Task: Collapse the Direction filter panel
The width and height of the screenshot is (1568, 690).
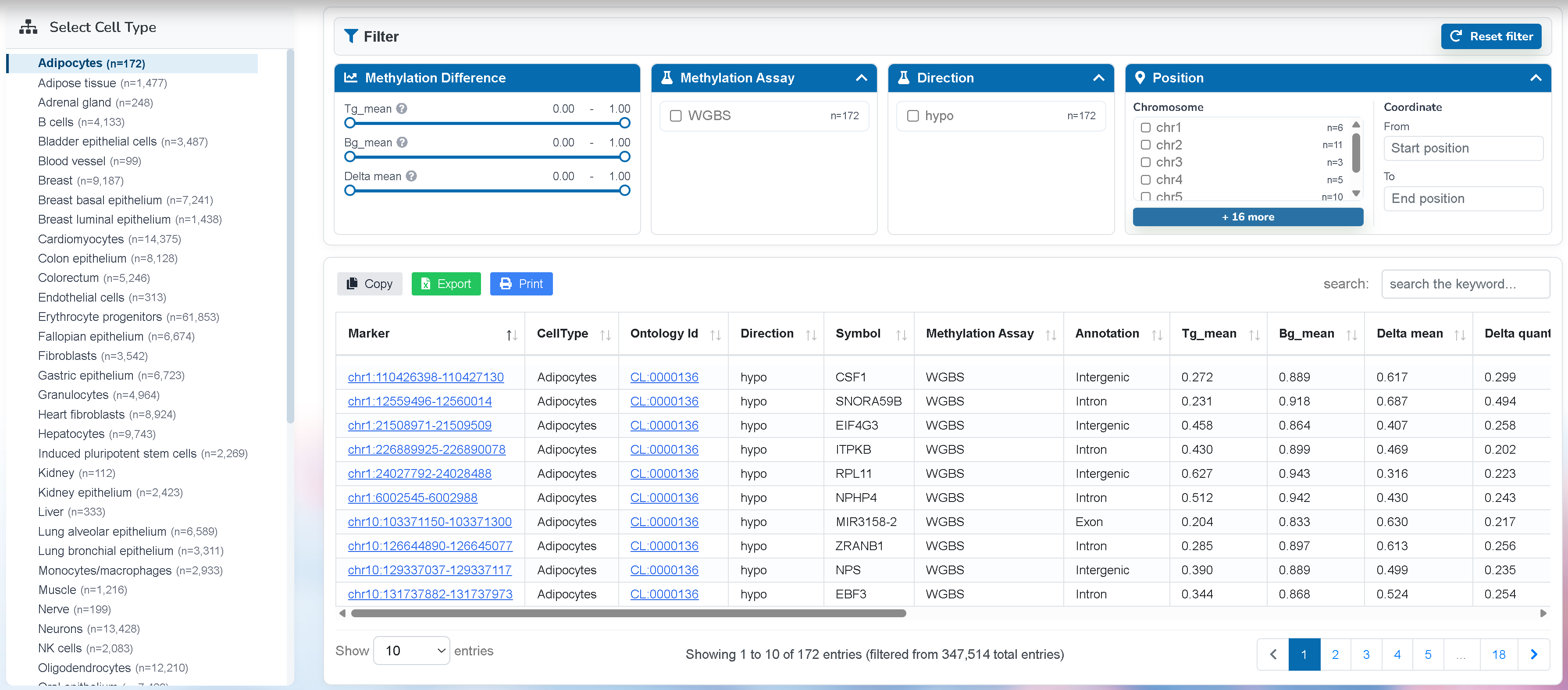Action: click(1099, 78)
